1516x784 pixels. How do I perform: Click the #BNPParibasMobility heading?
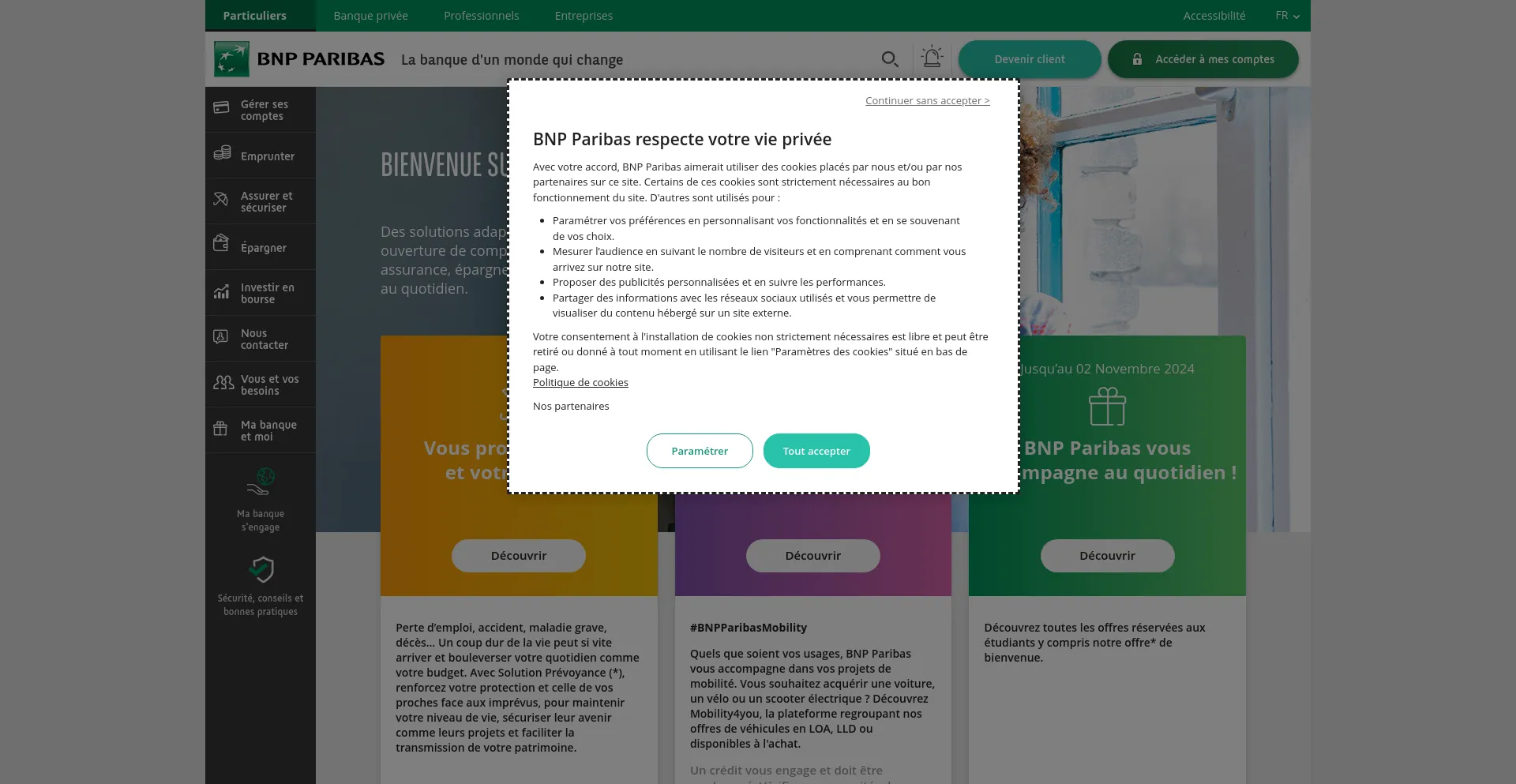coord(749,628)
